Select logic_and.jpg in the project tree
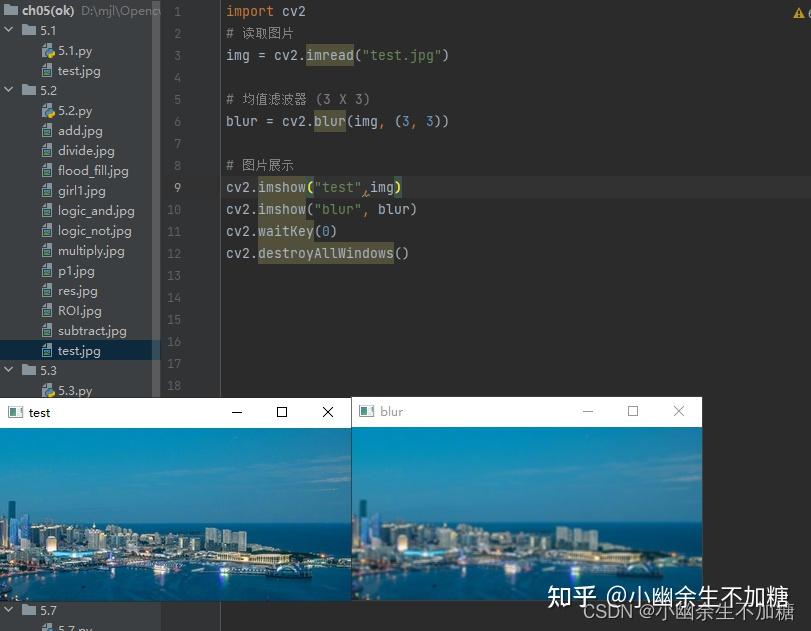811x631 pixels. click(95, 210)
